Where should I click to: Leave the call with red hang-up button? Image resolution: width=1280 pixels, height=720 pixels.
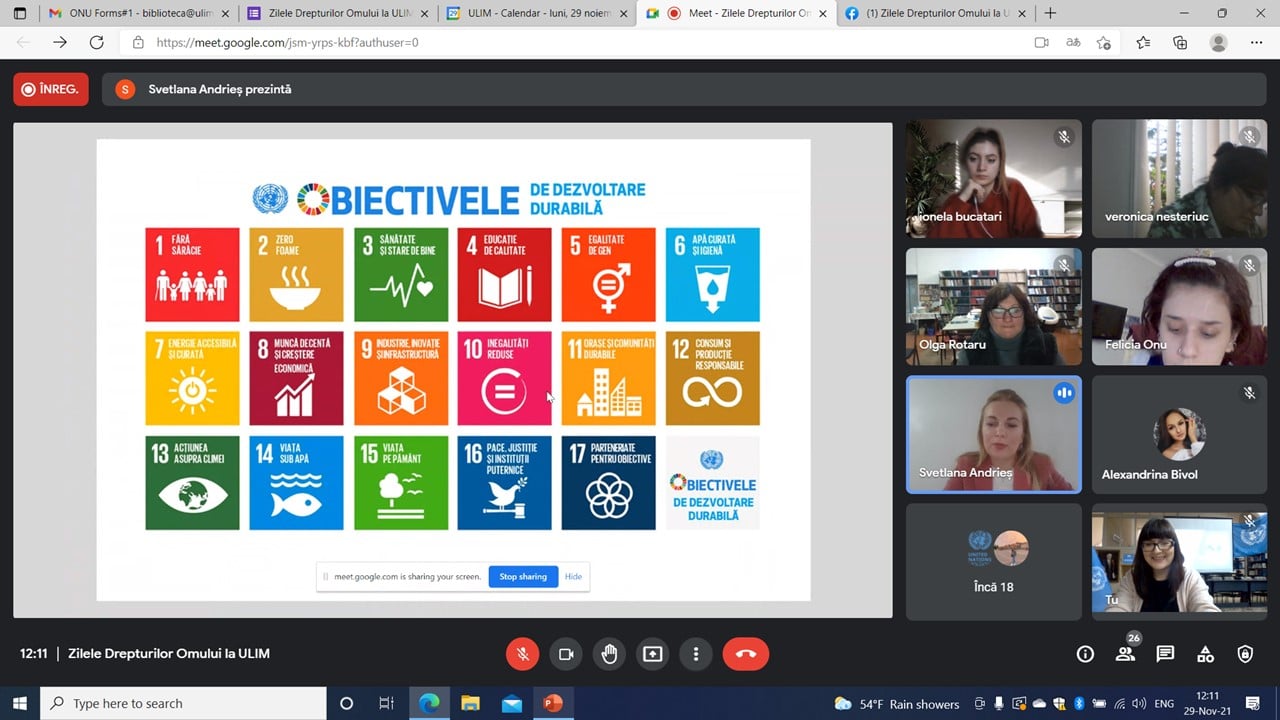(x=746, y=654)
